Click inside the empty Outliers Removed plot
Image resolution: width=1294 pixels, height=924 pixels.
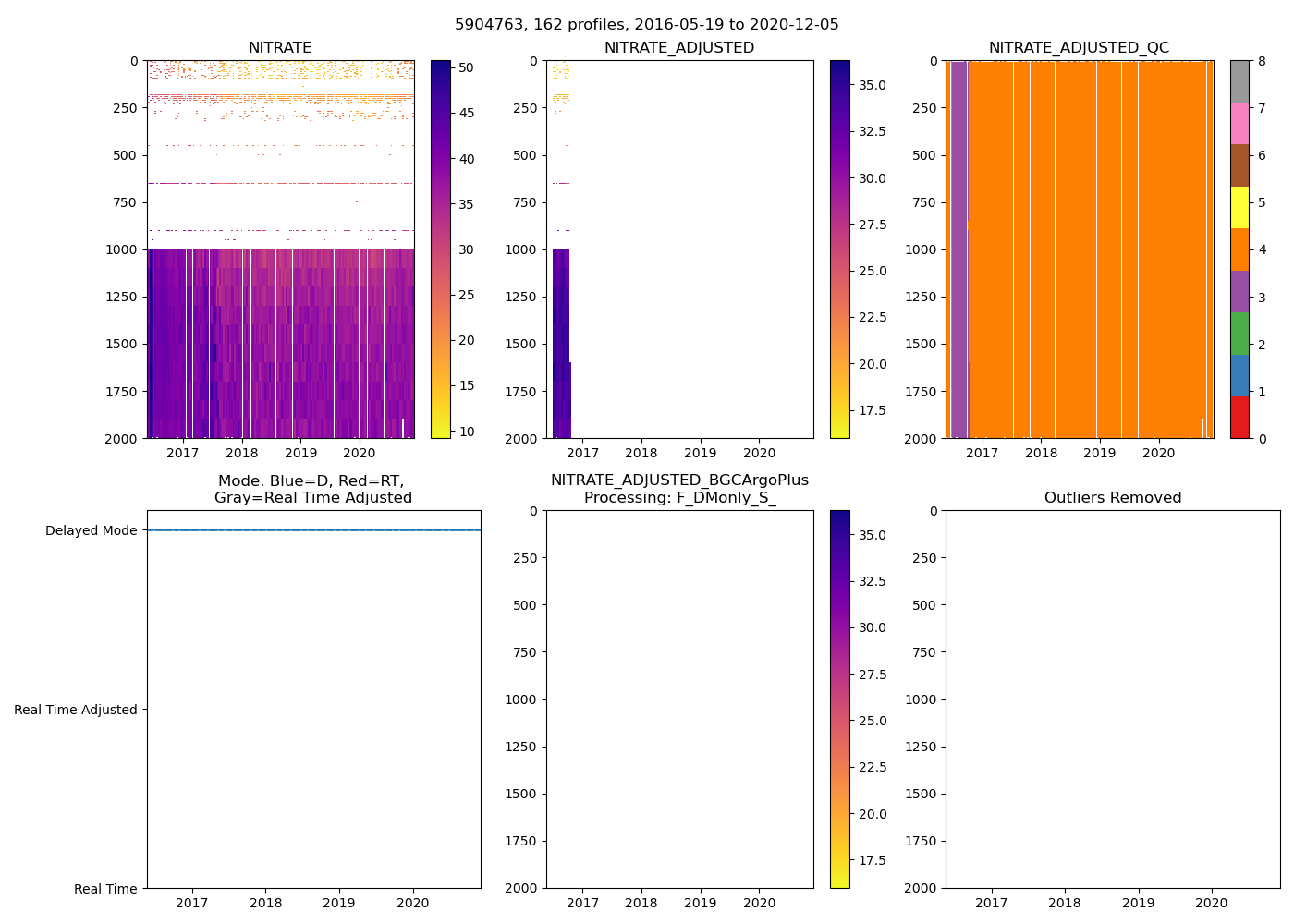click(x=1112, y=699)
